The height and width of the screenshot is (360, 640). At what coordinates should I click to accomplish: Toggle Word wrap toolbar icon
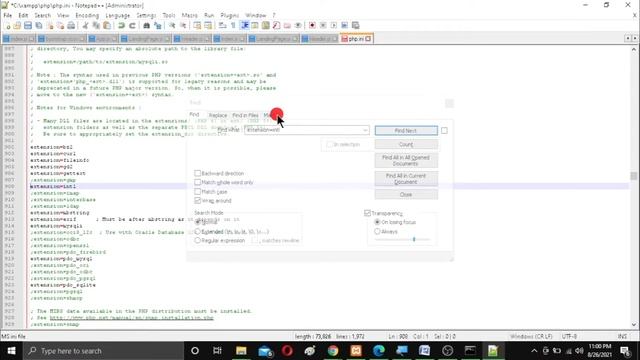[222, 26]
